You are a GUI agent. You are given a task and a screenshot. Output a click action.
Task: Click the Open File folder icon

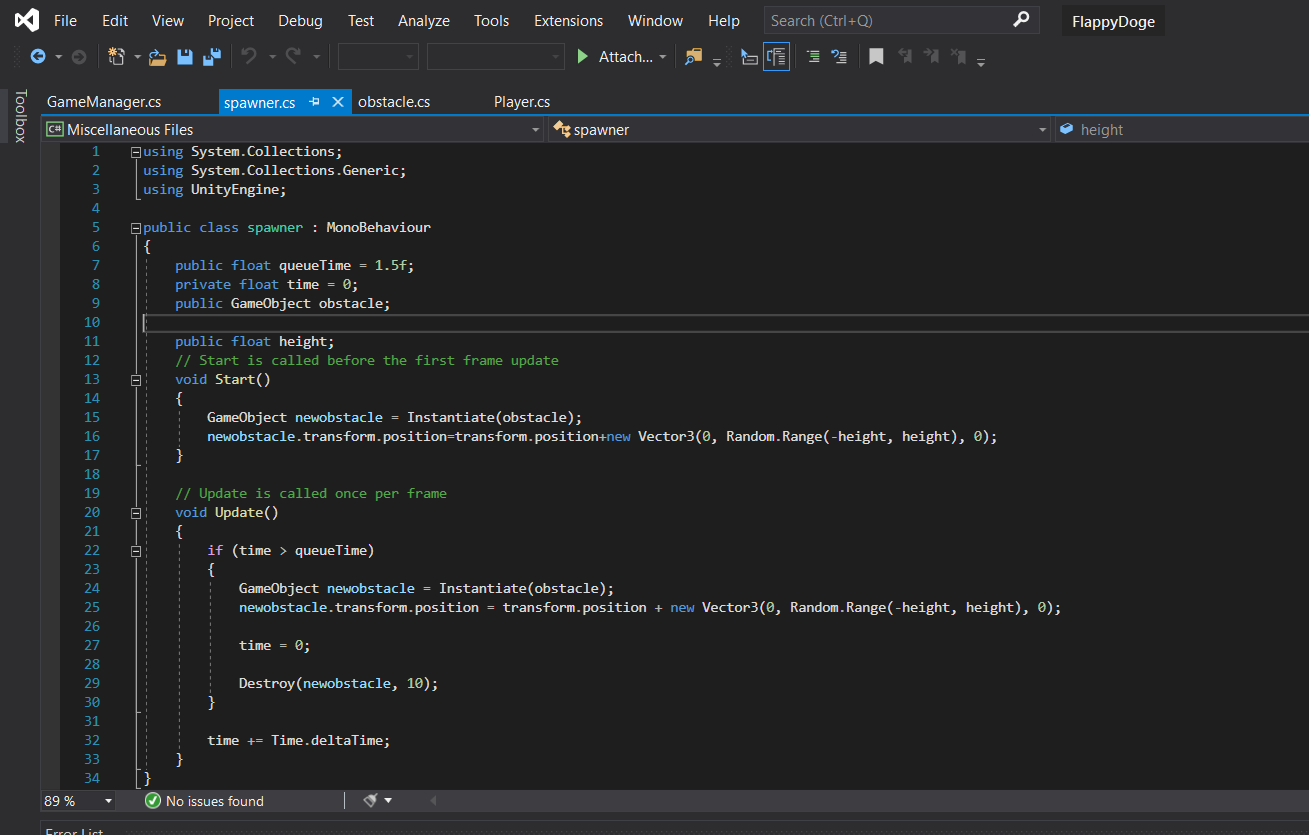157,57
